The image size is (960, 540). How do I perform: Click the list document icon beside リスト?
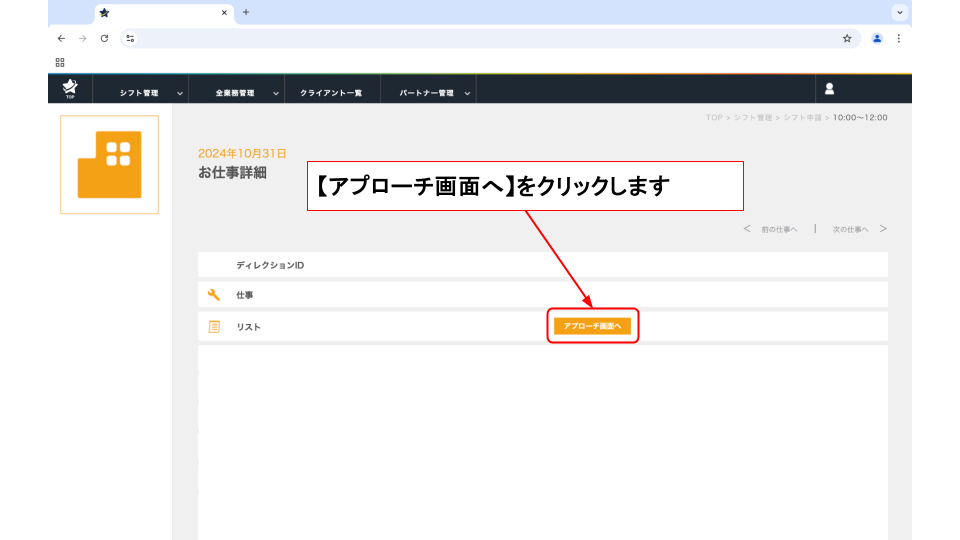pos(213,327)
